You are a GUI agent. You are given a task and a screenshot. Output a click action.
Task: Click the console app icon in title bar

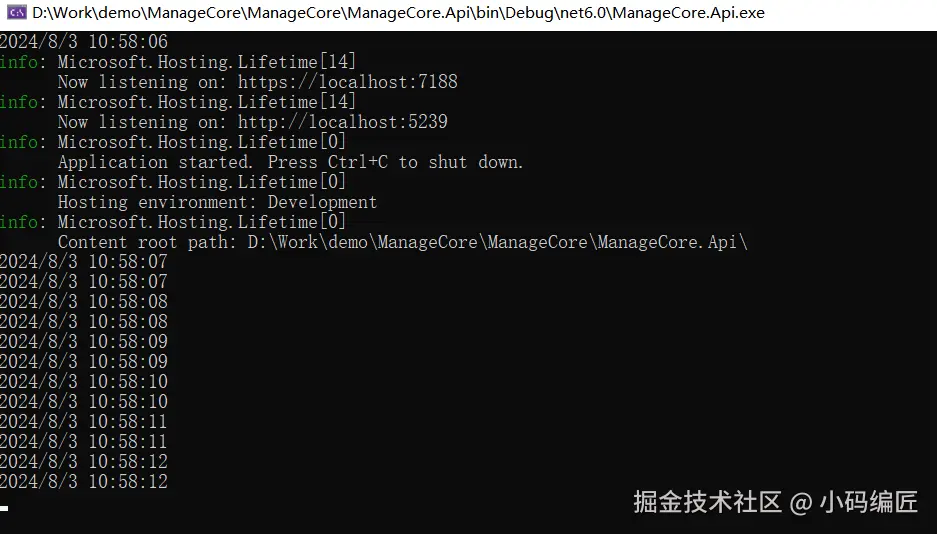17,14
